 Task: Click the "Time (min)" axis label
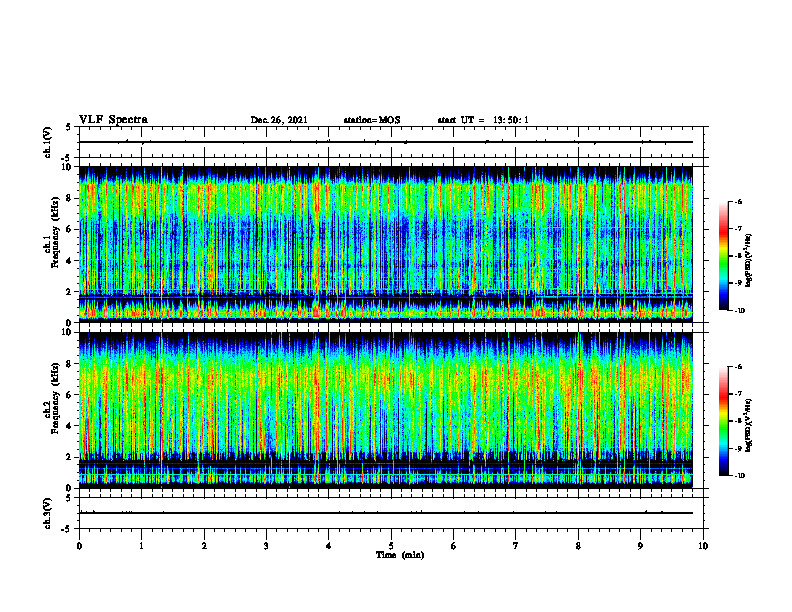pos(400,555)
